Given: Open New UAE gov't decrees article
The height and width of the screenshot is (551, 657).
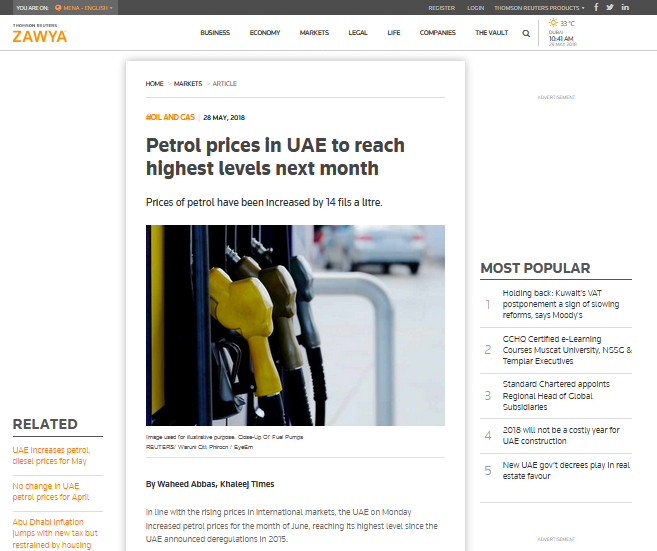Looking at the screenshot, I should (566, 471).
